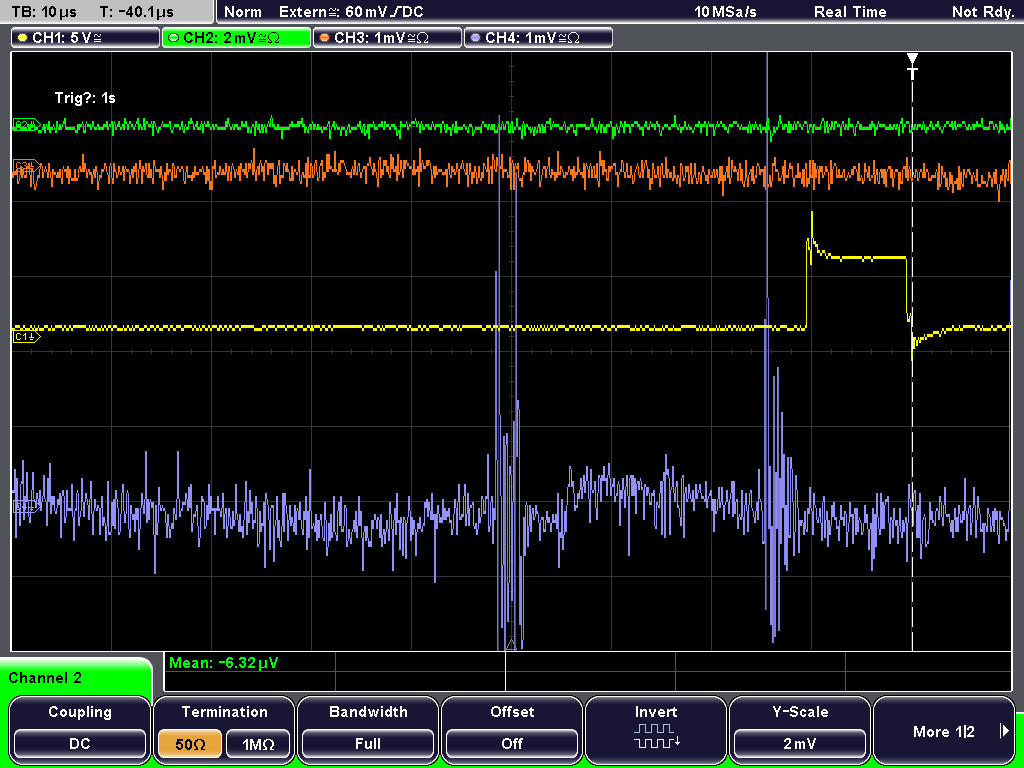Click the C3 ground level marker
The image size is (1024, 768).
[27, 165]
